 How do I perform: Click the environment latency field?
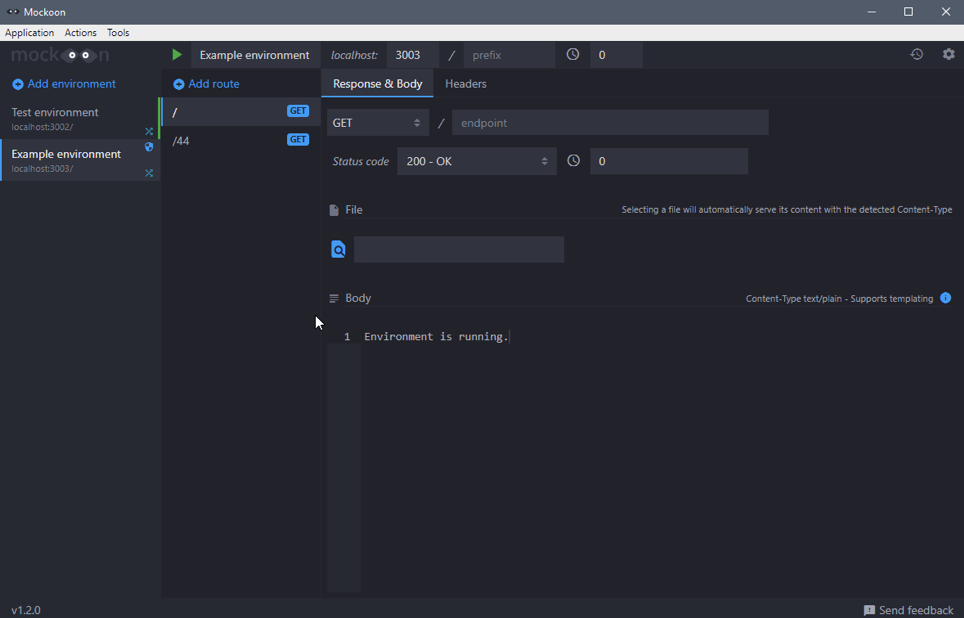616,55
